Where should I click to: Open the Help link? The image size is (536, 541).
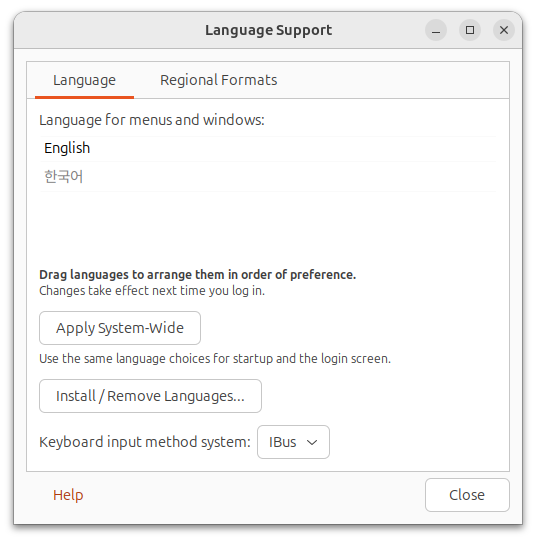click(68, 495)
